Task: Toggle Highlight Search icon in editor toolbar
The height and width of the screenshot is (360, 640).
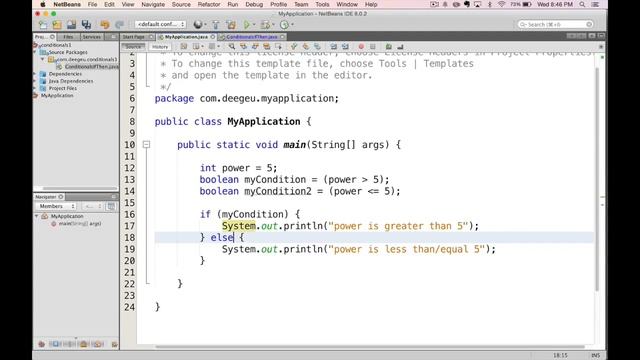Action: coord(267,47)
